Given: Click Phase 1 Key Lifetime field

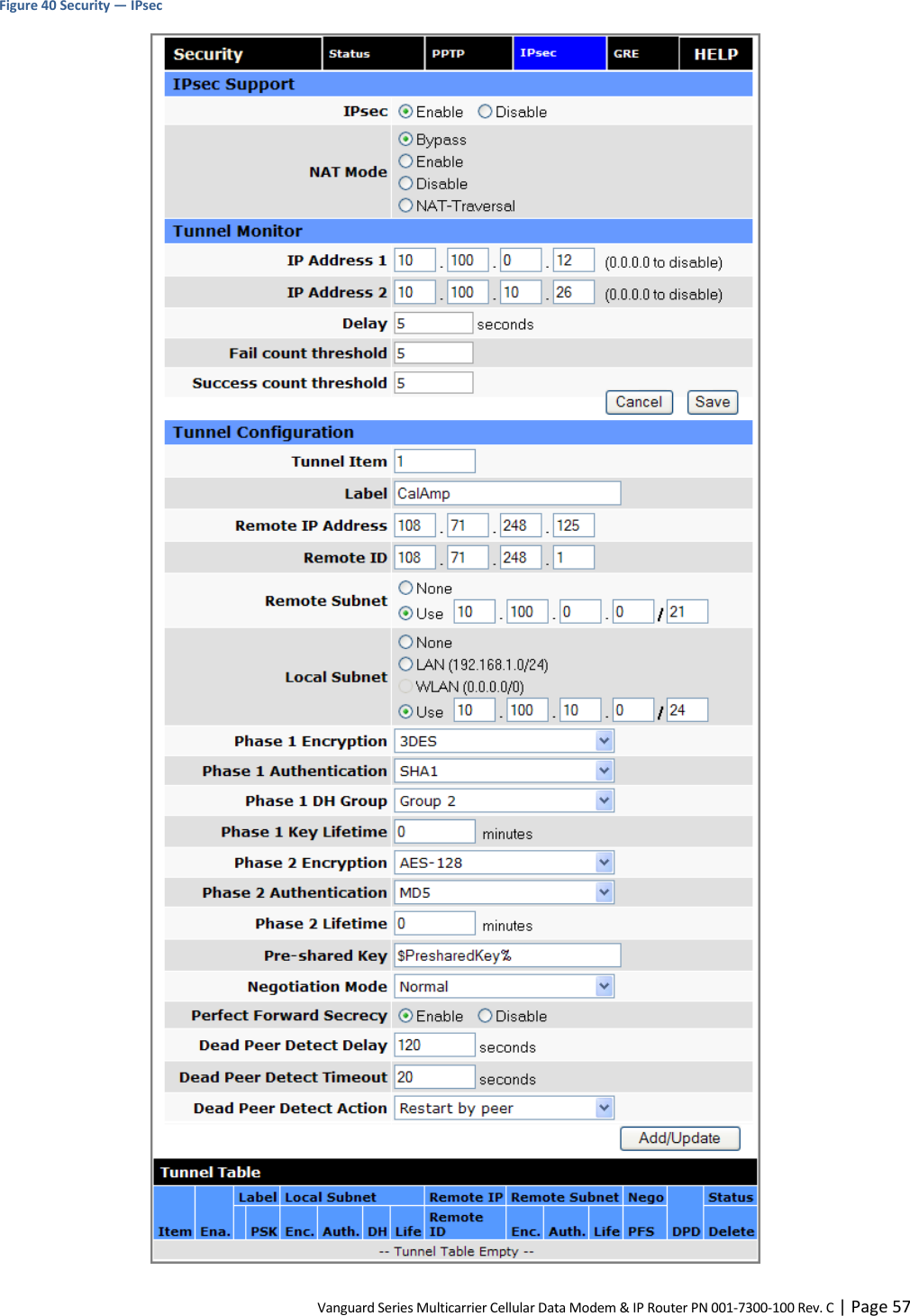Looking at the screenshot, I should click(434, 831).
